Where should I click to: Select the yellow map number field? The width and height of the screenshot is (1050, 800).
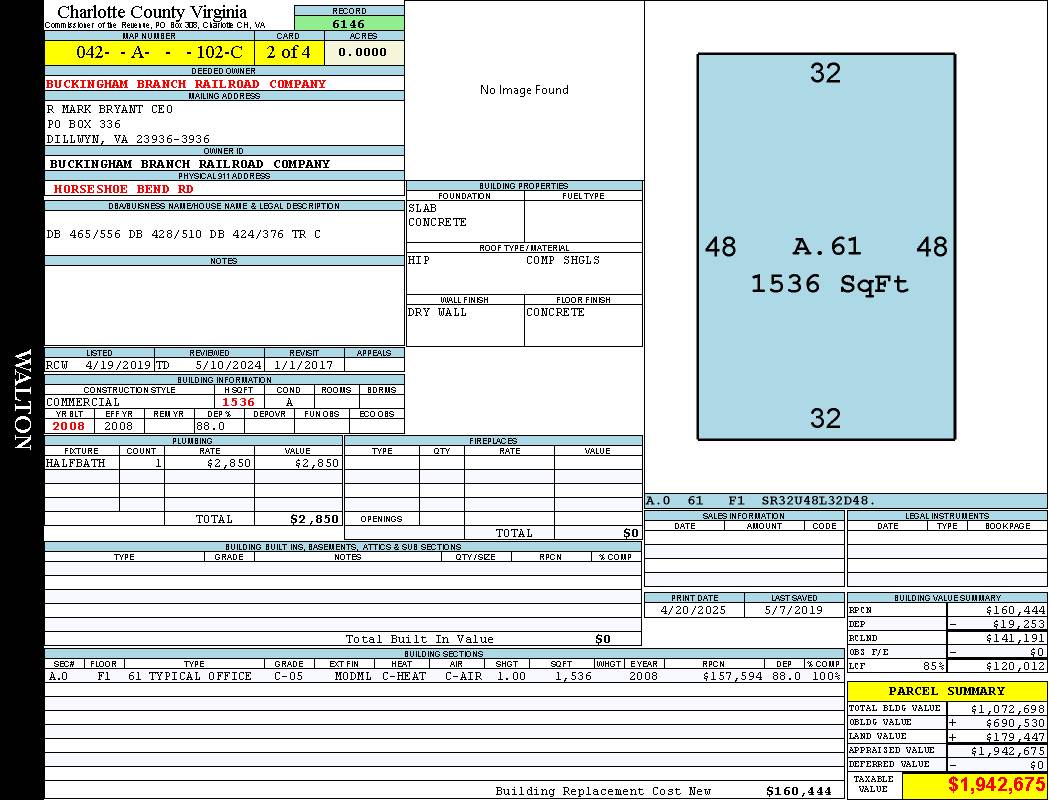[149, 52]
